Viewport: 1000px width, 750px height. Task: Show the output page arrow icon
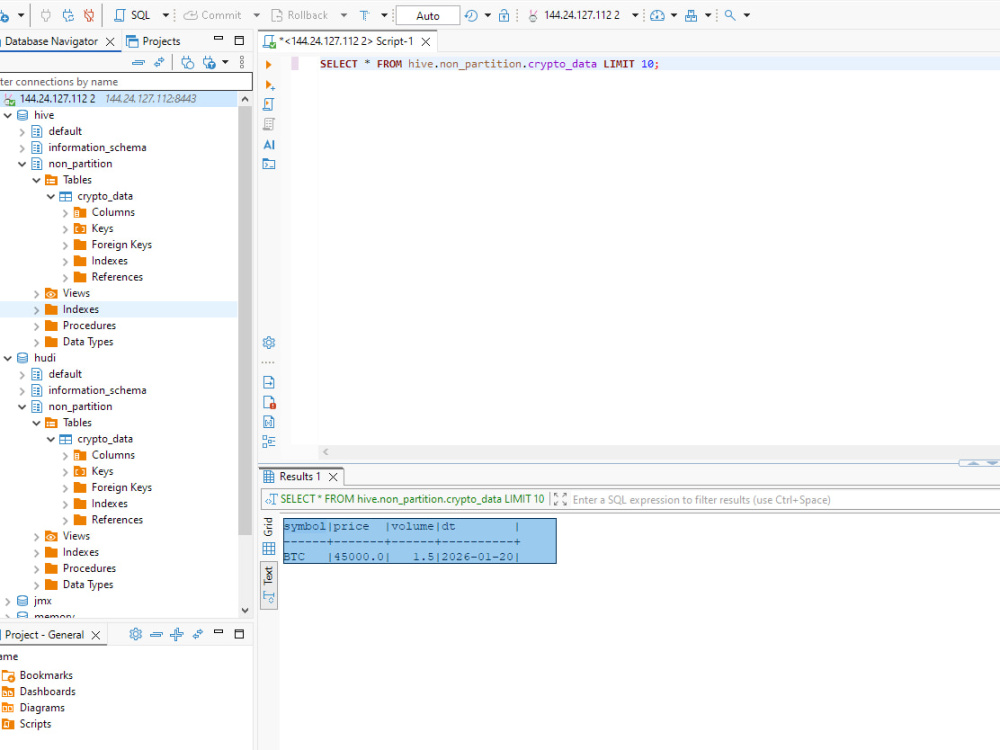[x=268, y=383]
